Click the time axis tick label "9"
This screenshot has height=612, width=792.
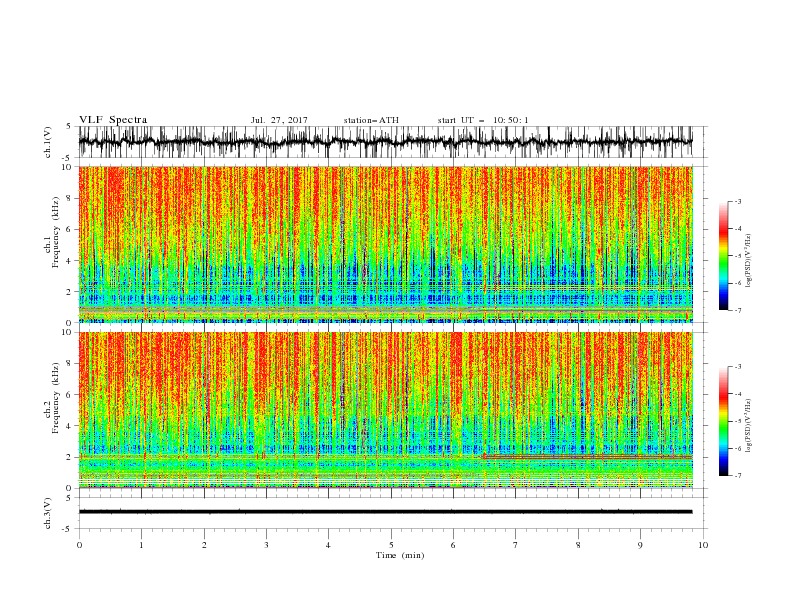[640, 545]
